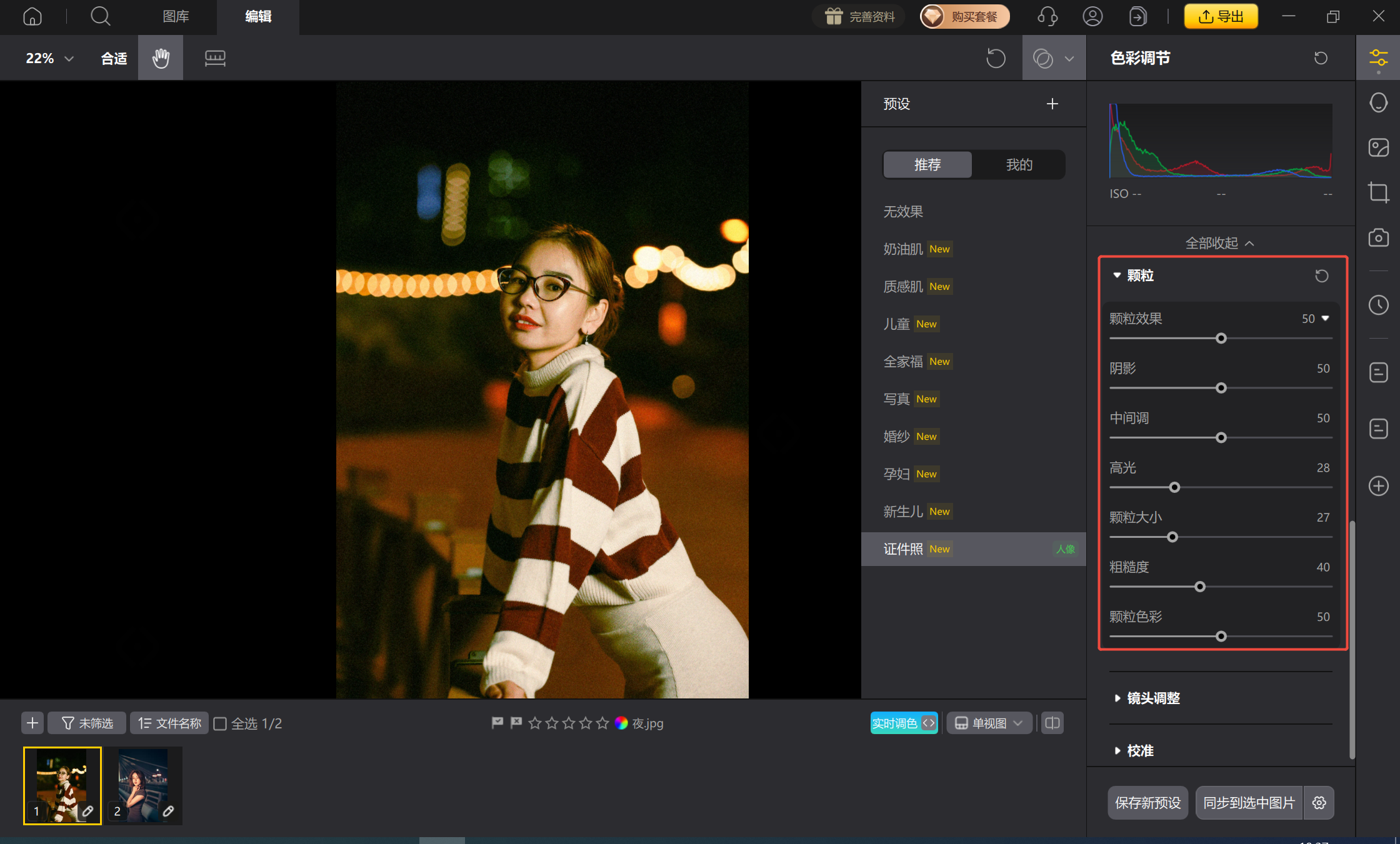Click 保存新预设 button
The height and width of the screenshot is (844, 1400).
1147,803
